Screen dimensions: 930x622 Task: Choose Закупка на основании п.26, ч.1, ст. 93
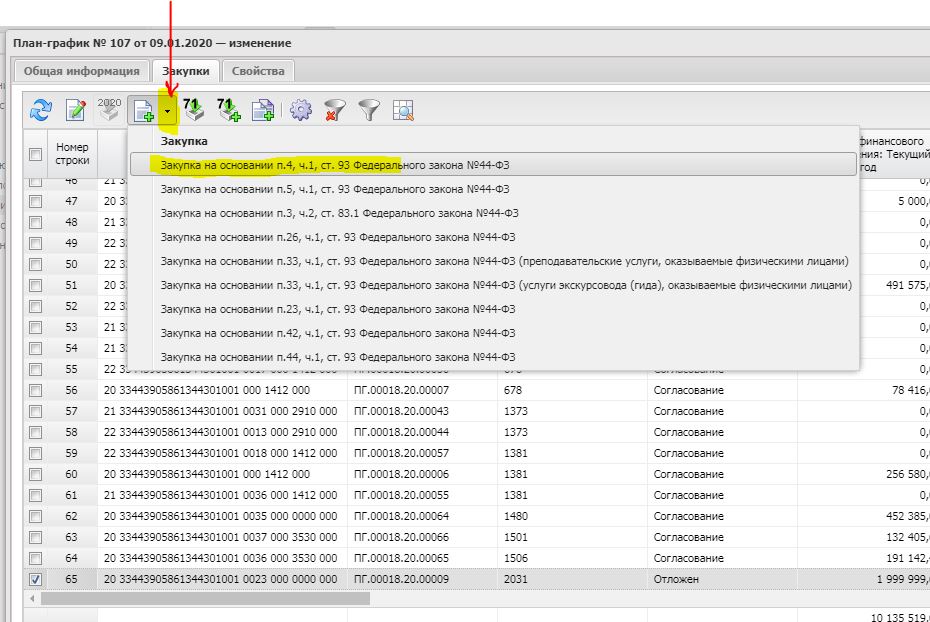337,237
